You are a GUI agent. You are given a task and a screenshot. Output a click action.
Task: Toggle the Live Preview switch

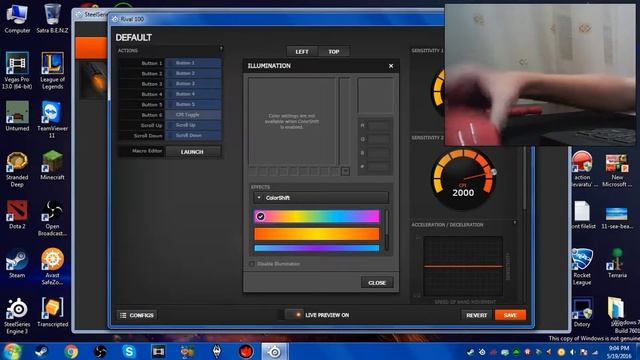click(294, 315)
